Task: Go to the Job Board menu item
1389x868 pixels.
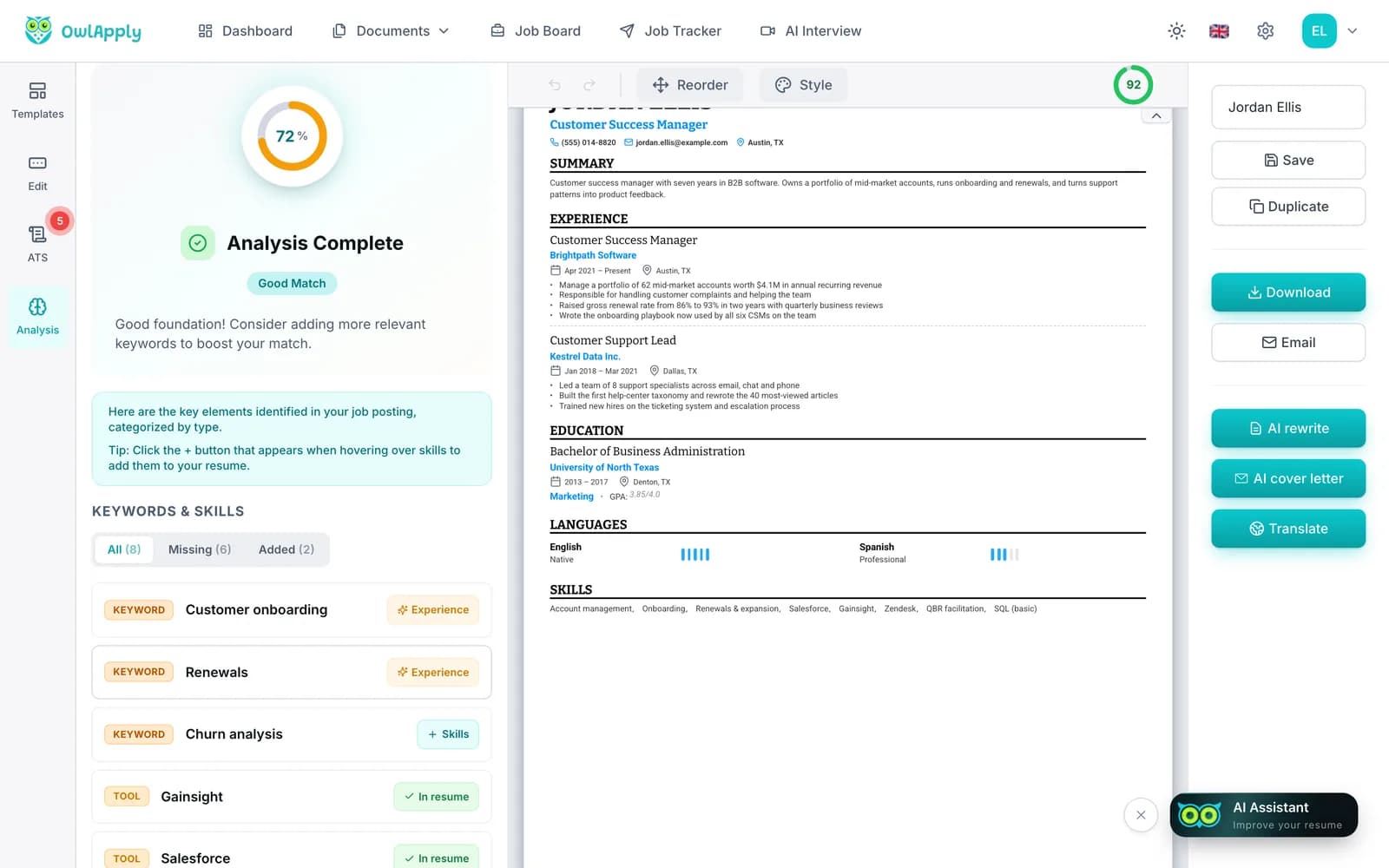Action: click(x=536, y=31)
